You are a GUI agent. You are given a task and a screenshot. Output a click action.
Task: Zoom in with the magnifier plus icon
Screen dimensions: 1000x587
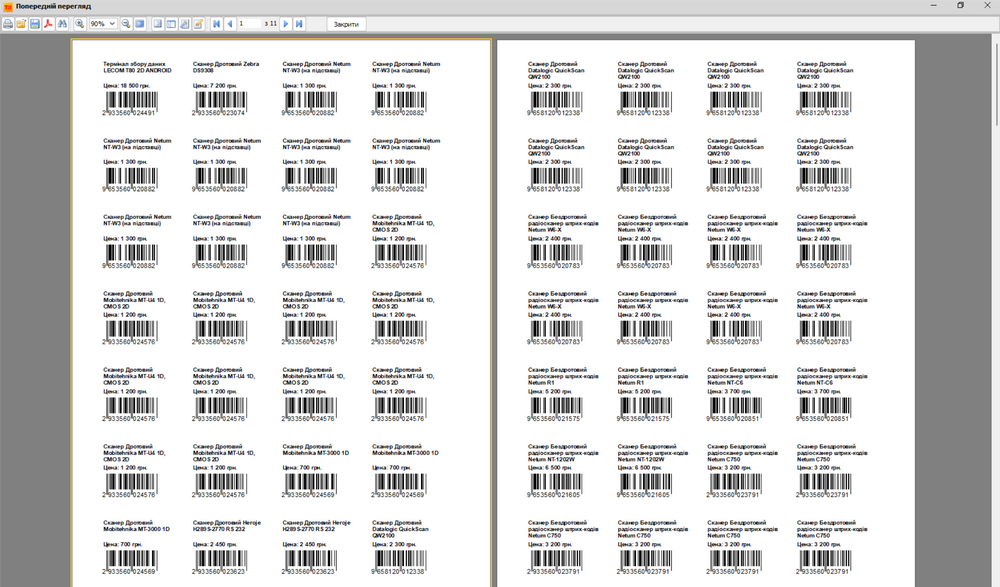click(79, 23)
